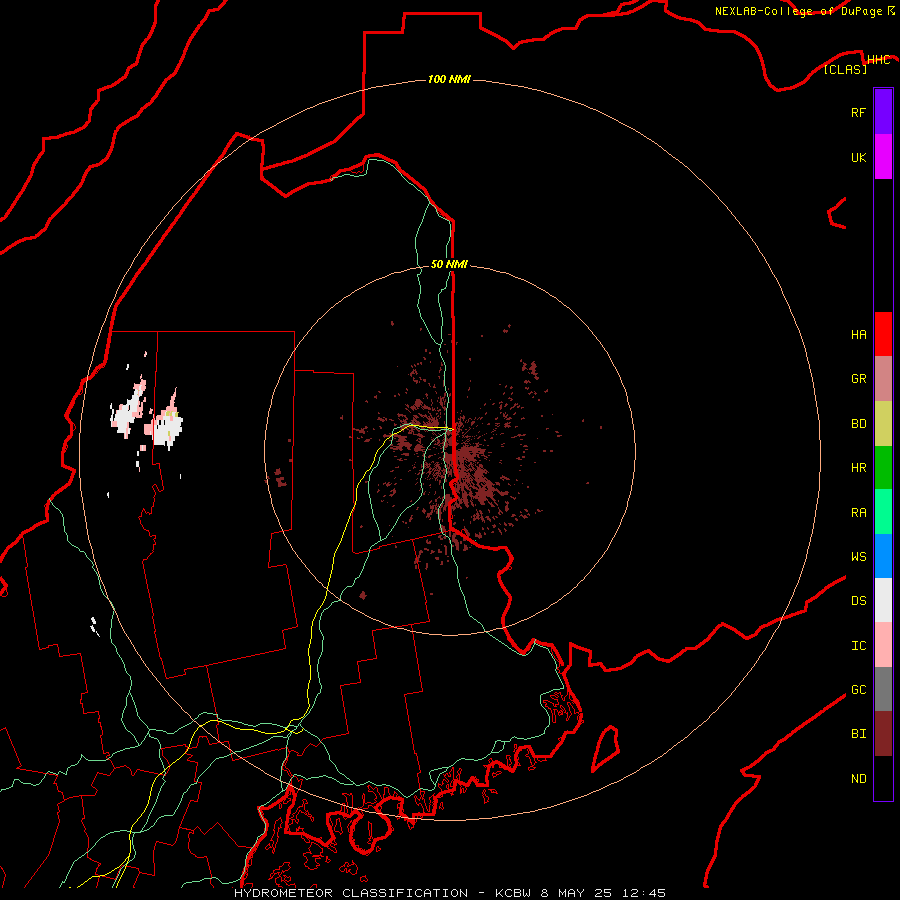The image size is (900, 900).
Task: Click the 100 NMI range ring label
Action: click(x=449, y=79)
